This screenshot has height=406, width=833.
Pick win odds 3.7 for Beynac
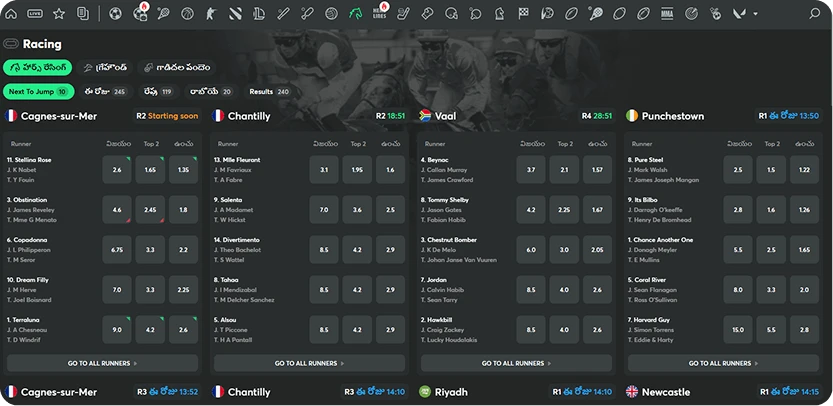531,170
